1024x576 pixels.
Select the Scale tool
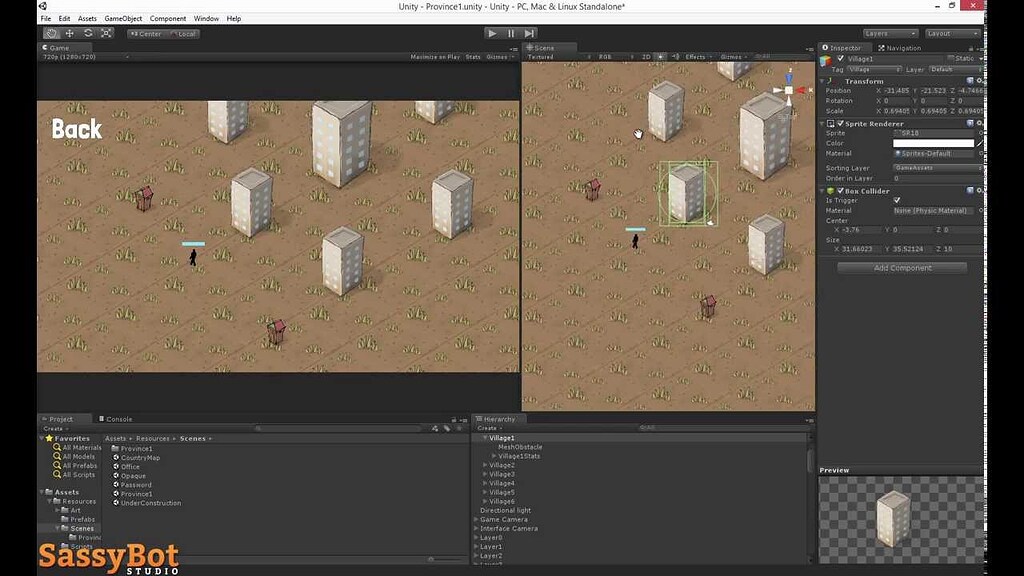pos(107,33)
